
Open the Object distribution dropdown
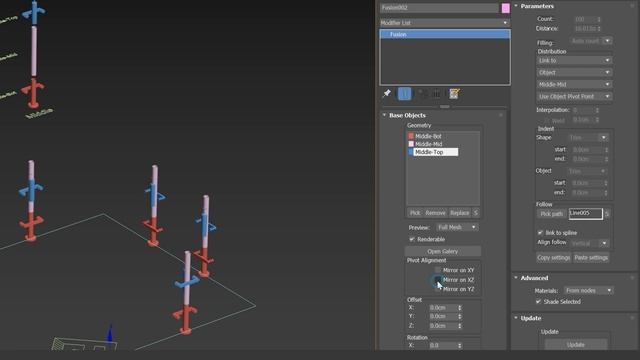tap(574, 72)
